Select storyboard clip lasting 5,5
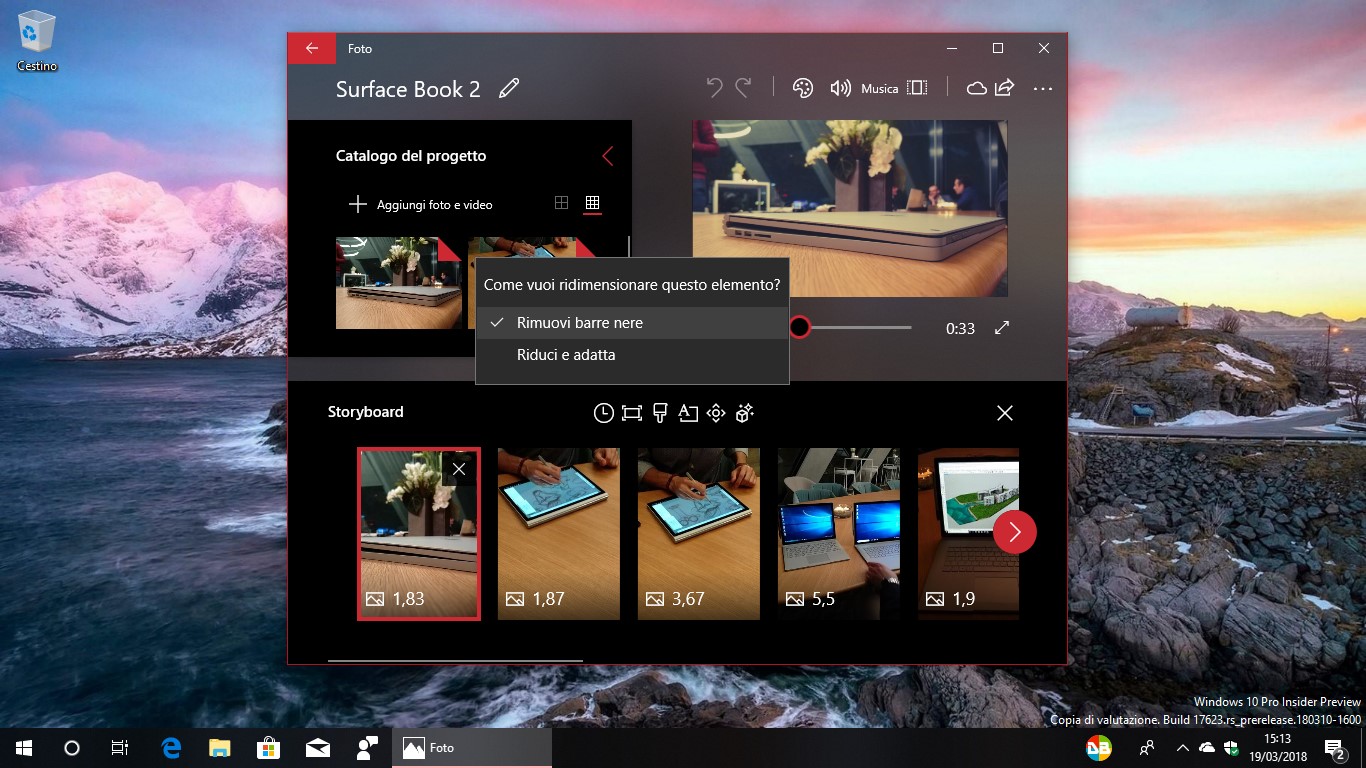Image resolution: width=1366 pixels, height=768 pixels. tap(839, 534)
